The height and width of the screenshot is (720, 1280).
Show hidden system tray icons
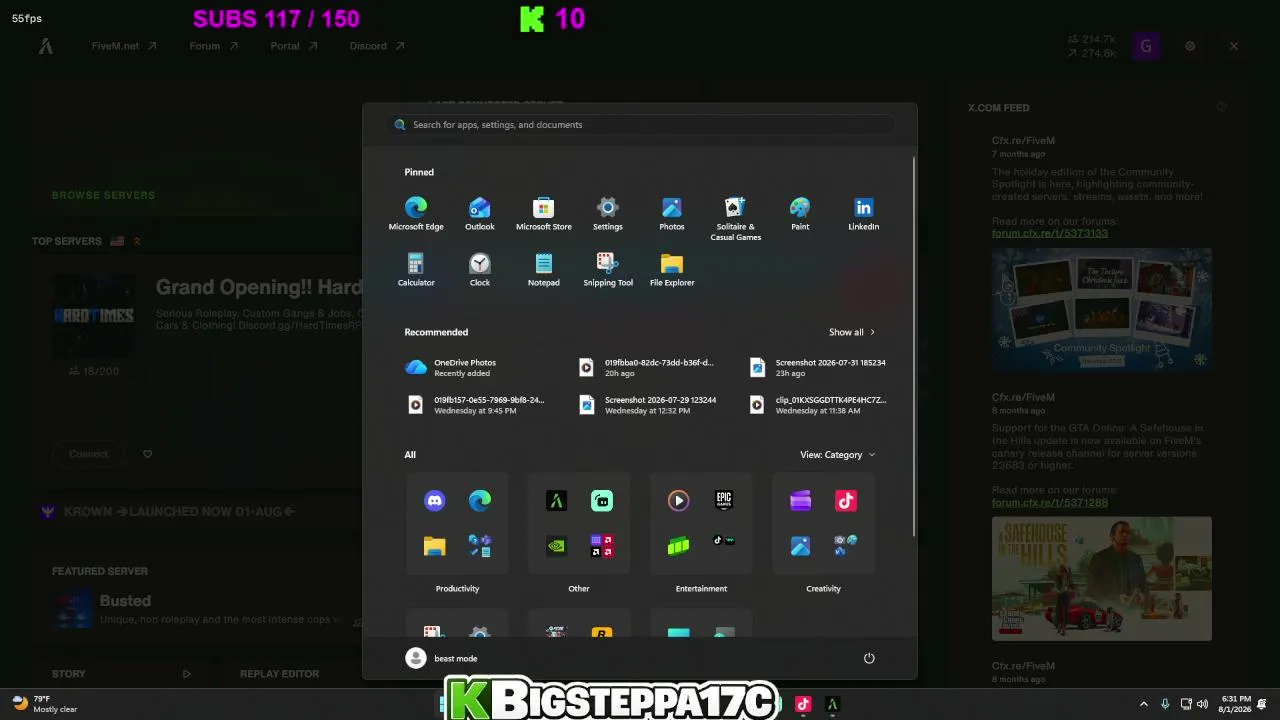coord(1144,704)
